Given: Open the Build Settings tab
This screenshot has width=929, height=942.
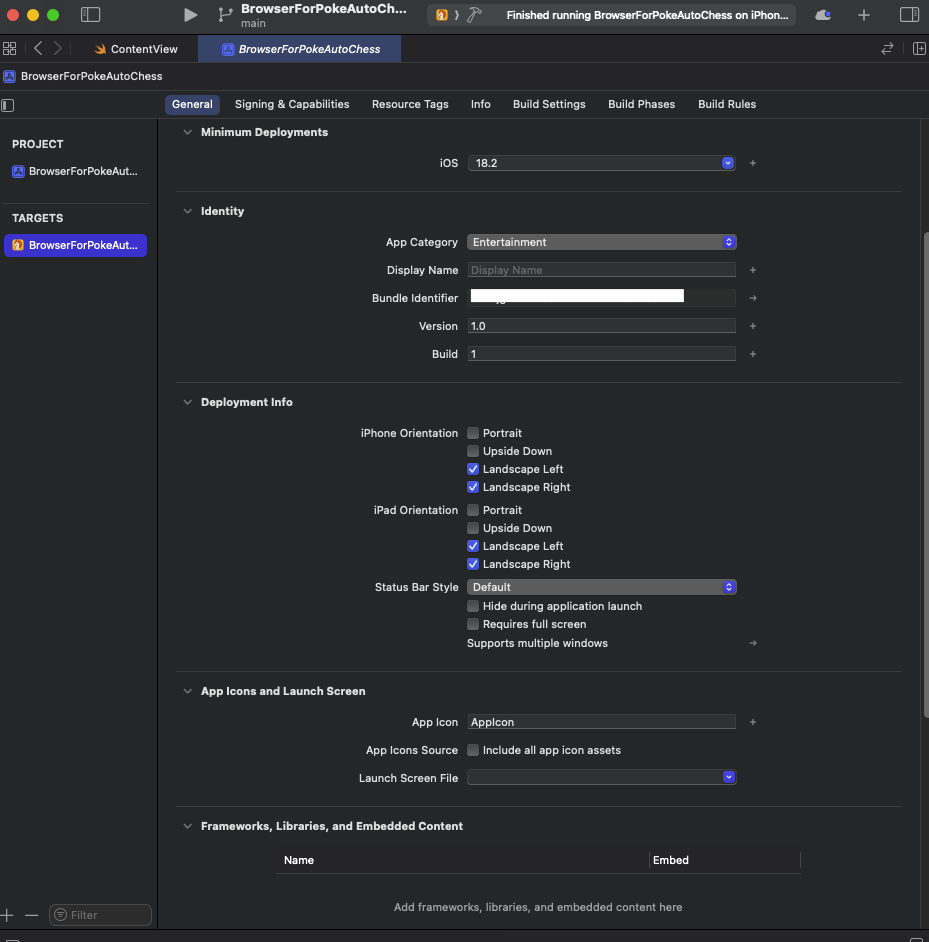Looking at the screenshot, I should point(549,105).
